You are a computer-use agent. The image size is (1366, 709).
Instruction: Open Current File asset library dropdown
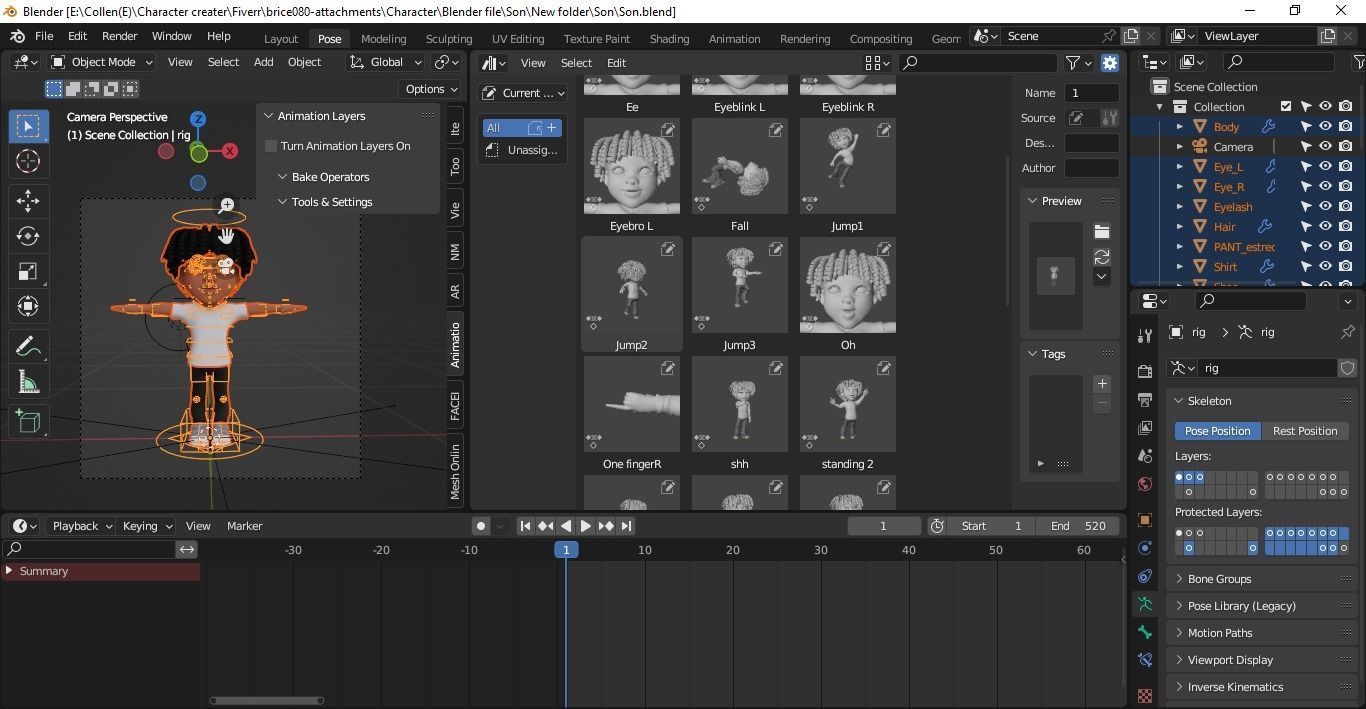tap(523, 93)
